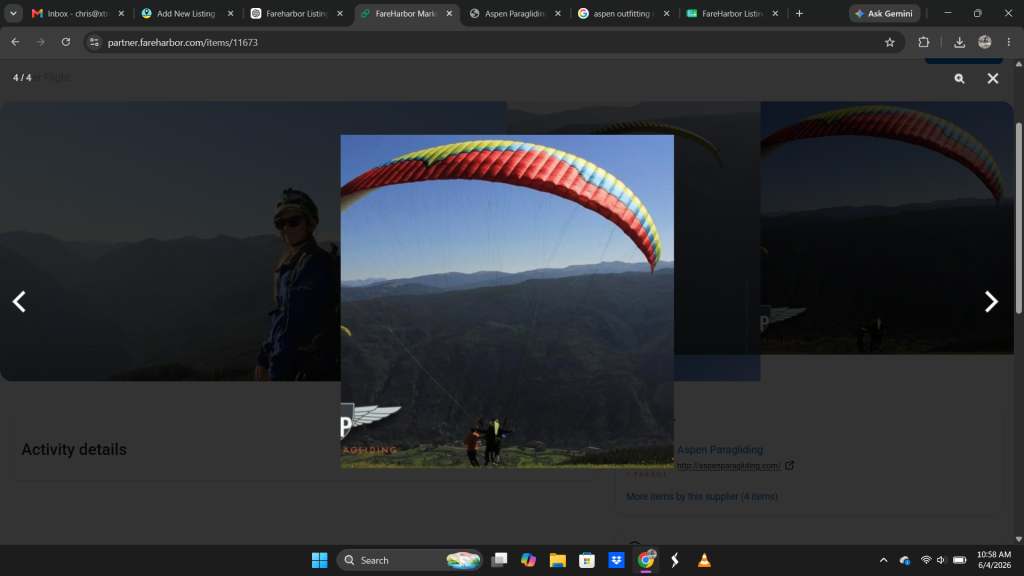Image resolution: width=1024 pixels, height=576 pixels.
Task: Show the previous image in lightbox
Action: [x=19, y=302]
